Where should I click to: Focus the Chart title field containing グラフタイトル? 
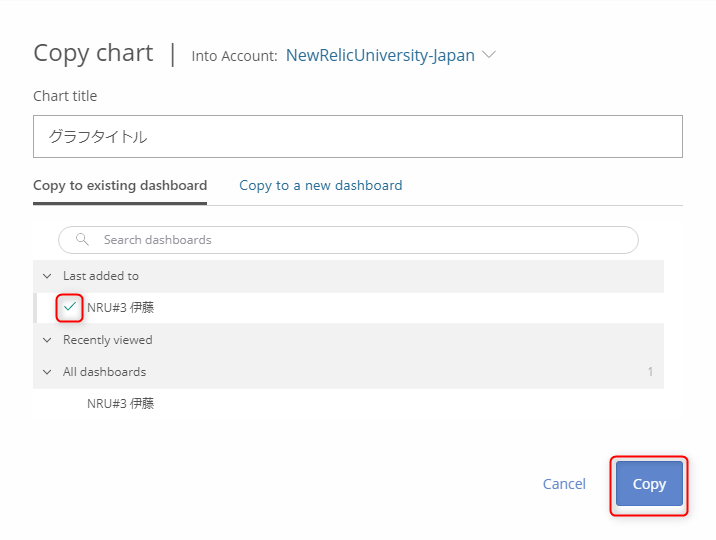(x=358, y=136)
